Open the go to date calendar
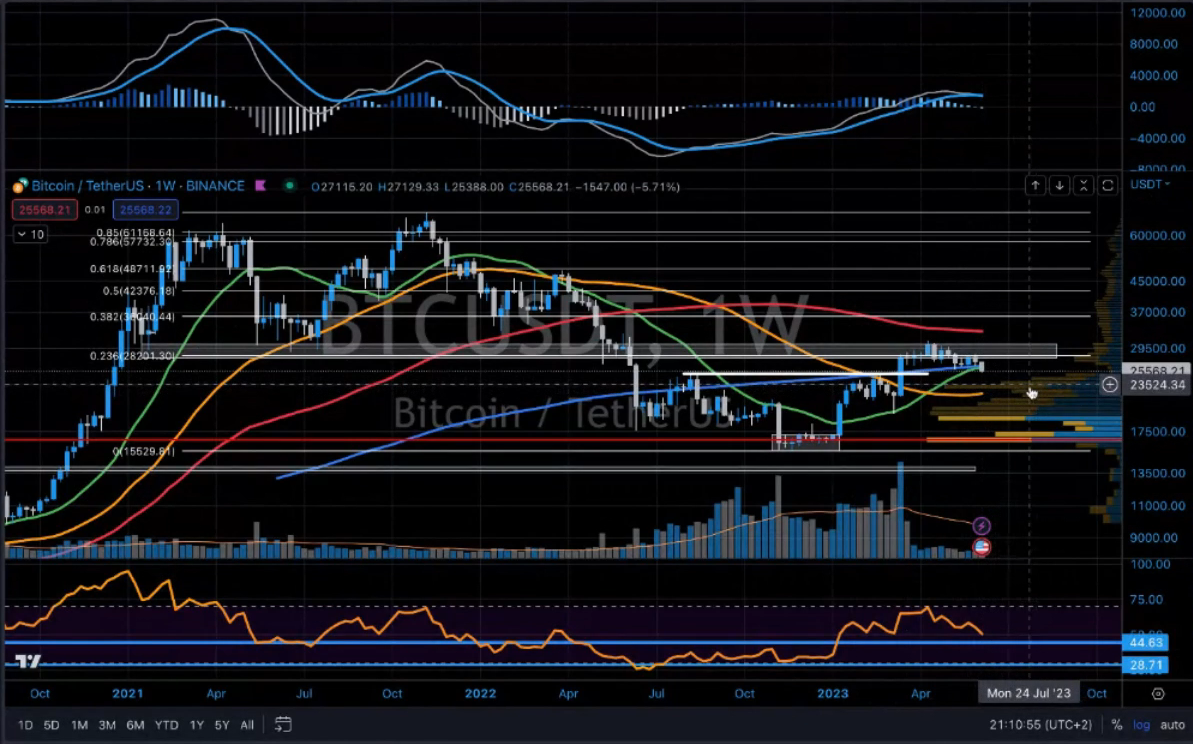This screenshot has height=744, width=1193. click(x=283, y=724)
